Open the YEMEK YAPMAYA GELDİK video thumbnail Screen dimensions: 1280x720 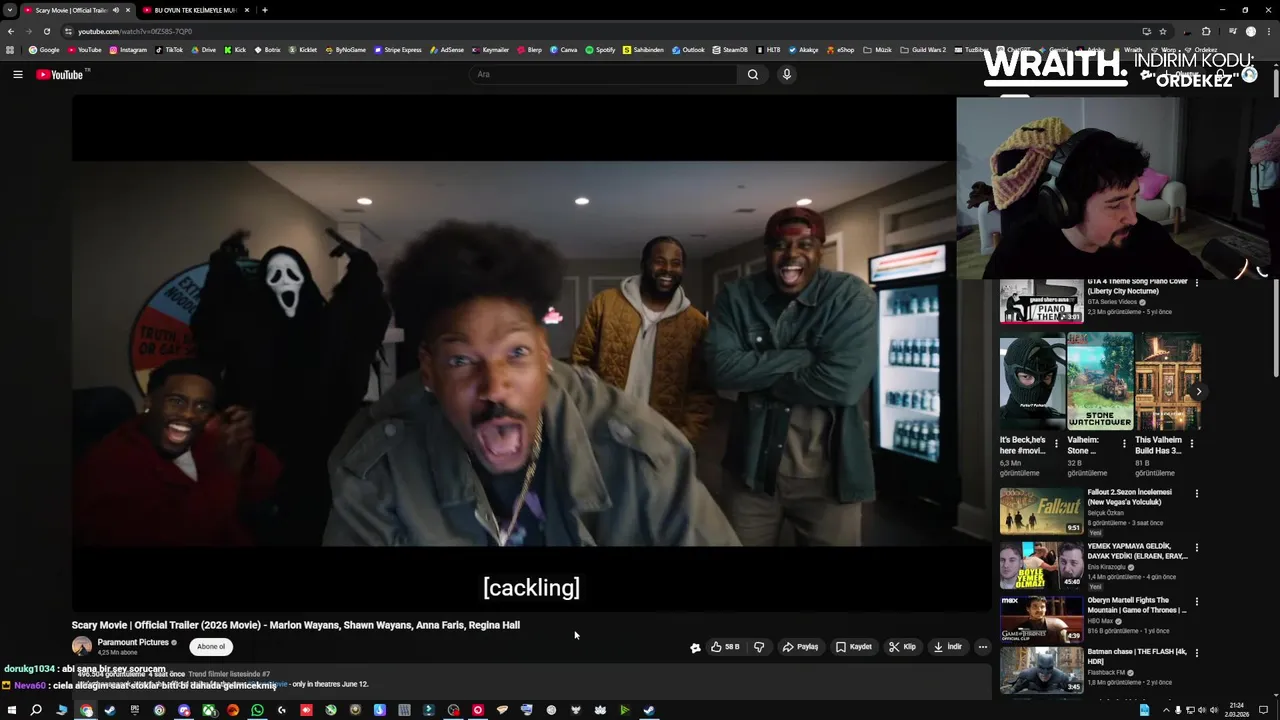(1041, 565)
